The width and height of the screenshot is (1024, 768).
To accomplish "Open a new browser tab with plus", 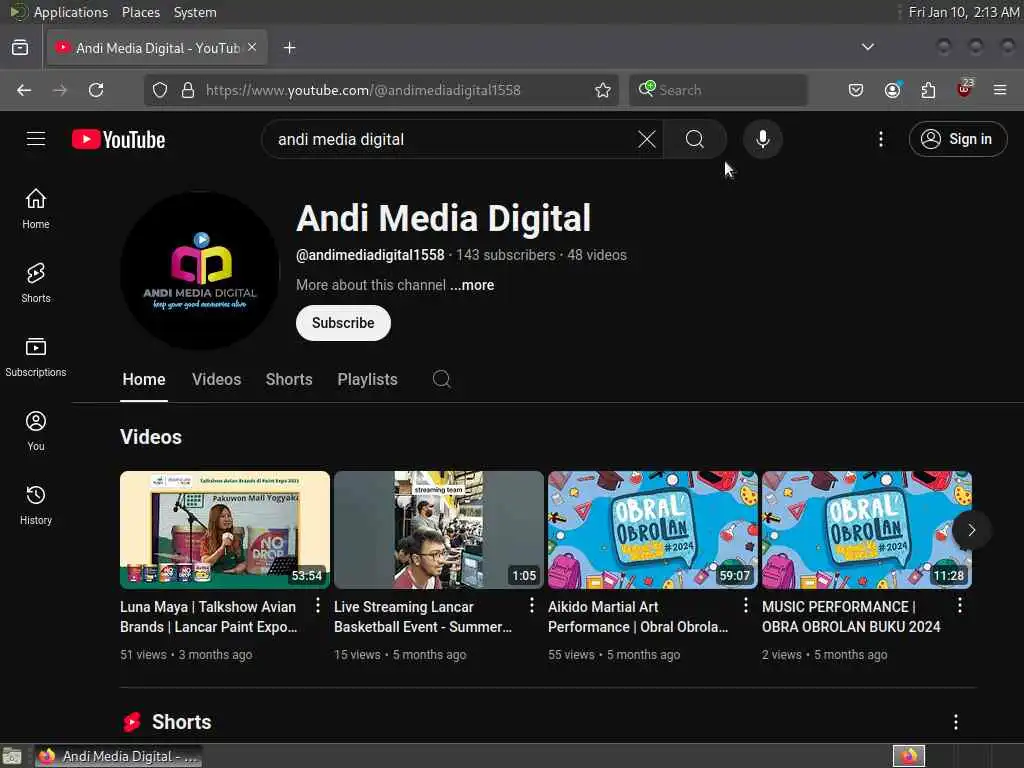I will coord(289,48).
